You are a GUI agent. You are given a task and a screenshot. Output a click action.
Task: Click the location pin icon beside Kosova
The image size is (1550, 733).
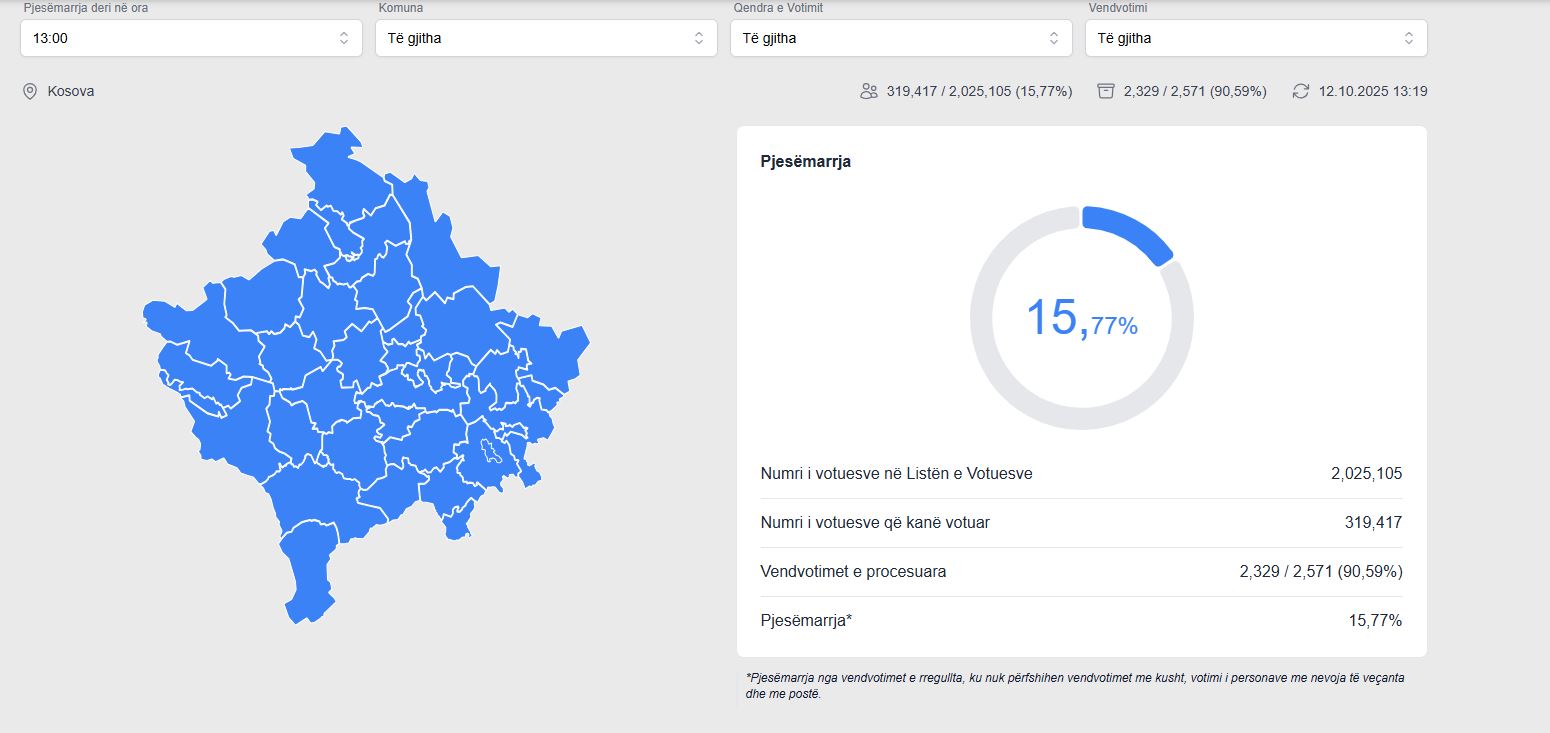click(x=29, y=91)
